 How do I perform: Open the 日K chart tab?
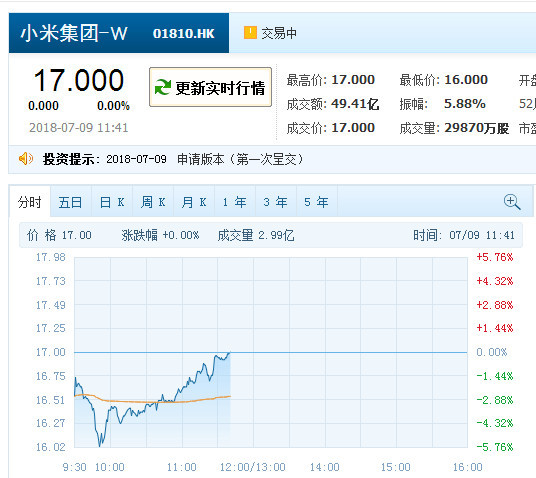pyautogui.click(x=112, y=202)
